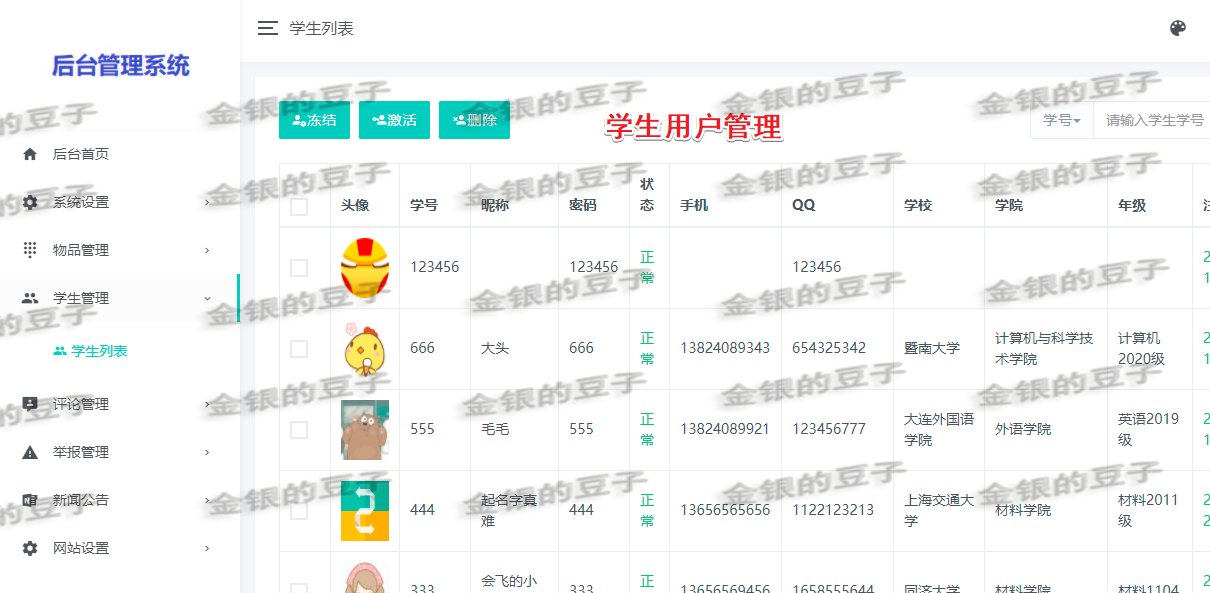This screenshot has height=593, width=1210.
Task: Click the home icon beside 后台首页
Action: click(30, 154)
